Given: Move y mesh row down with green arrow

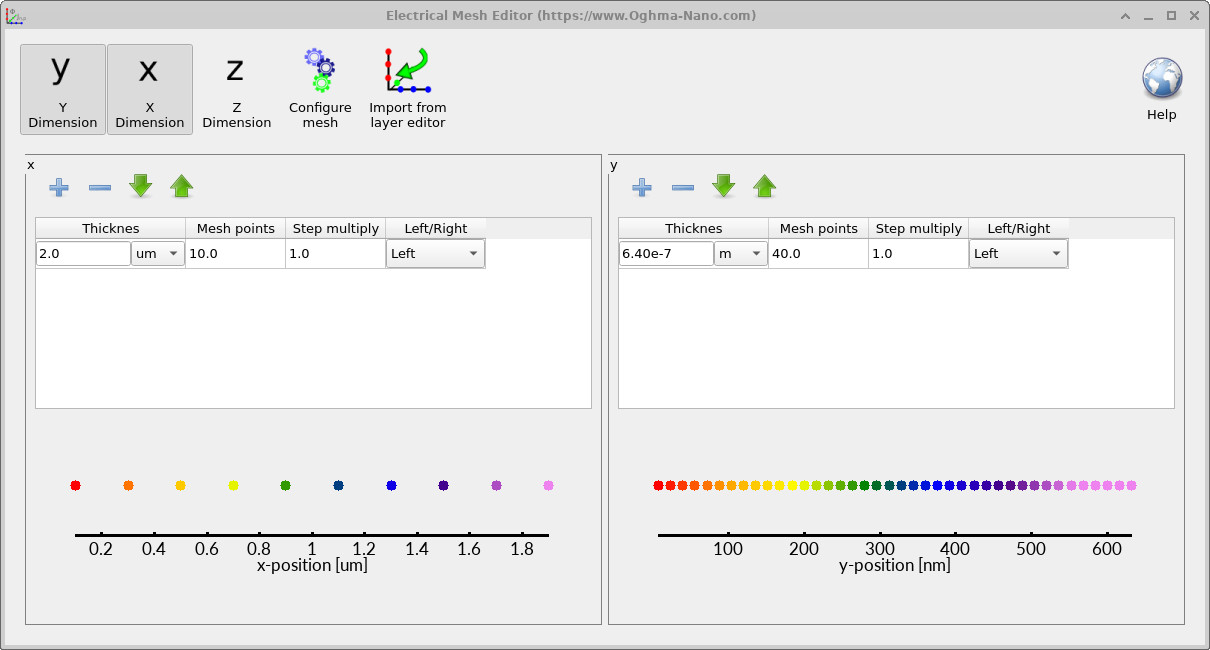Looking at the screenshot, I should point(724,186).
